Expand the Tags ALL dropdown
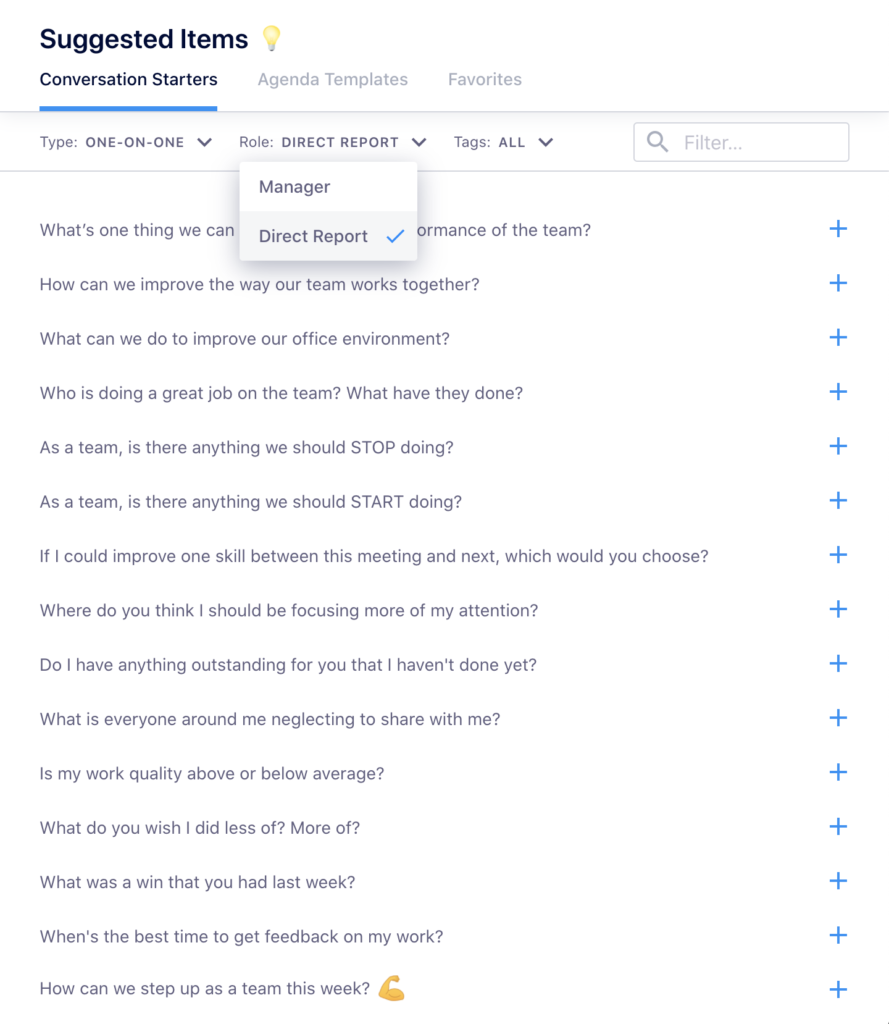 [504, 142]
